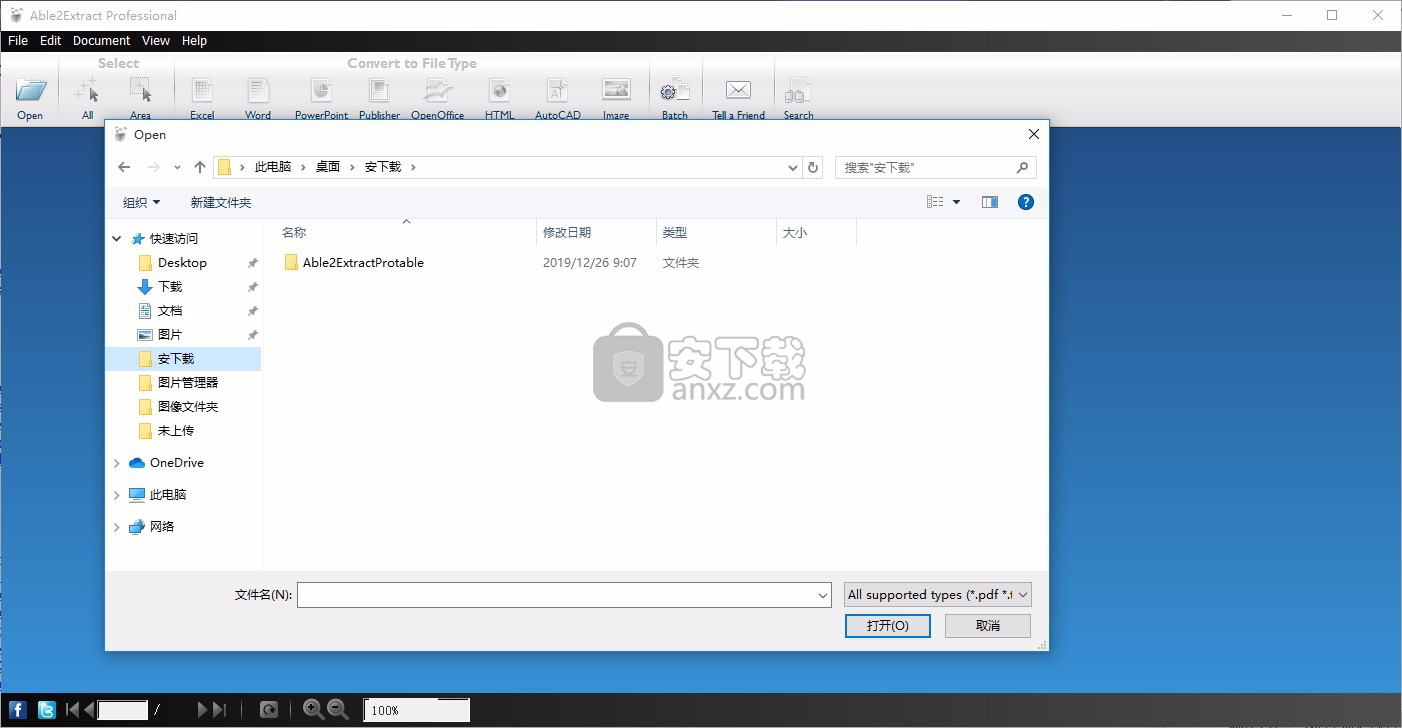The width and height of the screenshot is (1402, 728).
Task: Expand the OneDrive tree node
Action: pyautogui.click(x=117, y=463)
